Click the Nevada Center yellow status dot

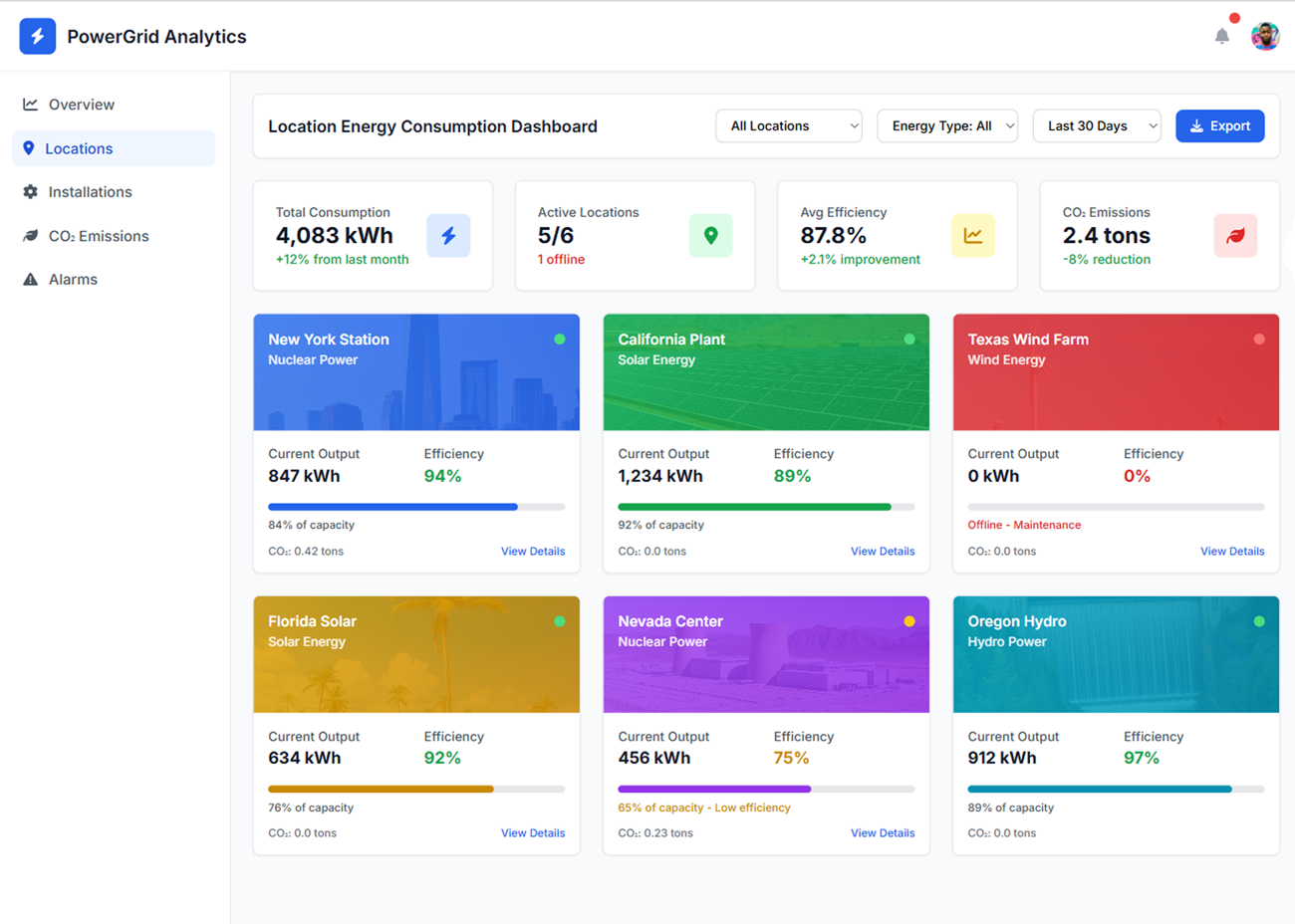pos(908,621)
